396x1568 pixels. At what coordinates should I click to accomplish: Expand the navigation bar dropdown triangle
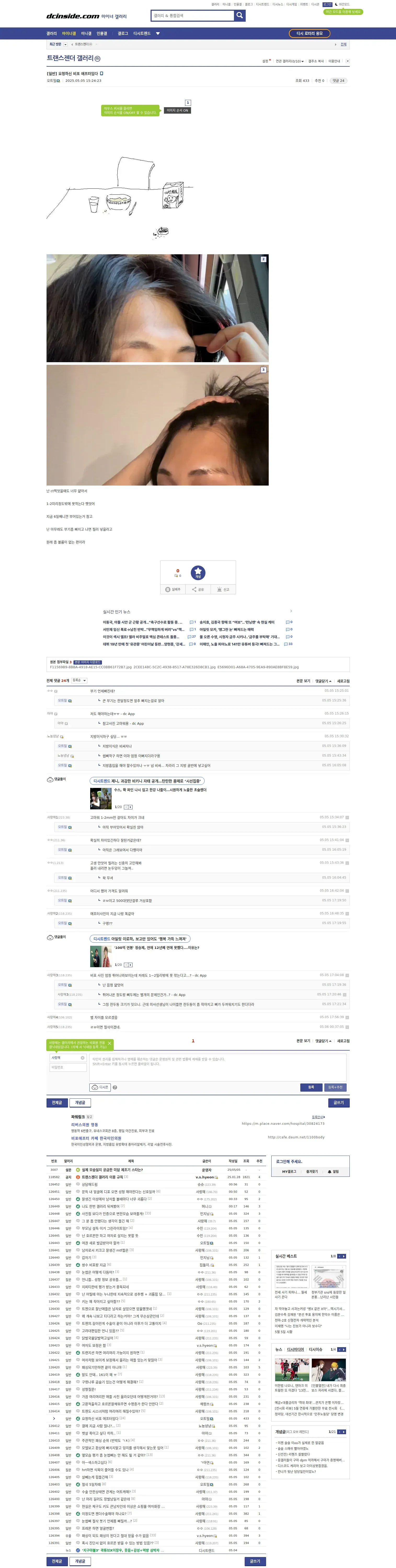pos(158,33)
